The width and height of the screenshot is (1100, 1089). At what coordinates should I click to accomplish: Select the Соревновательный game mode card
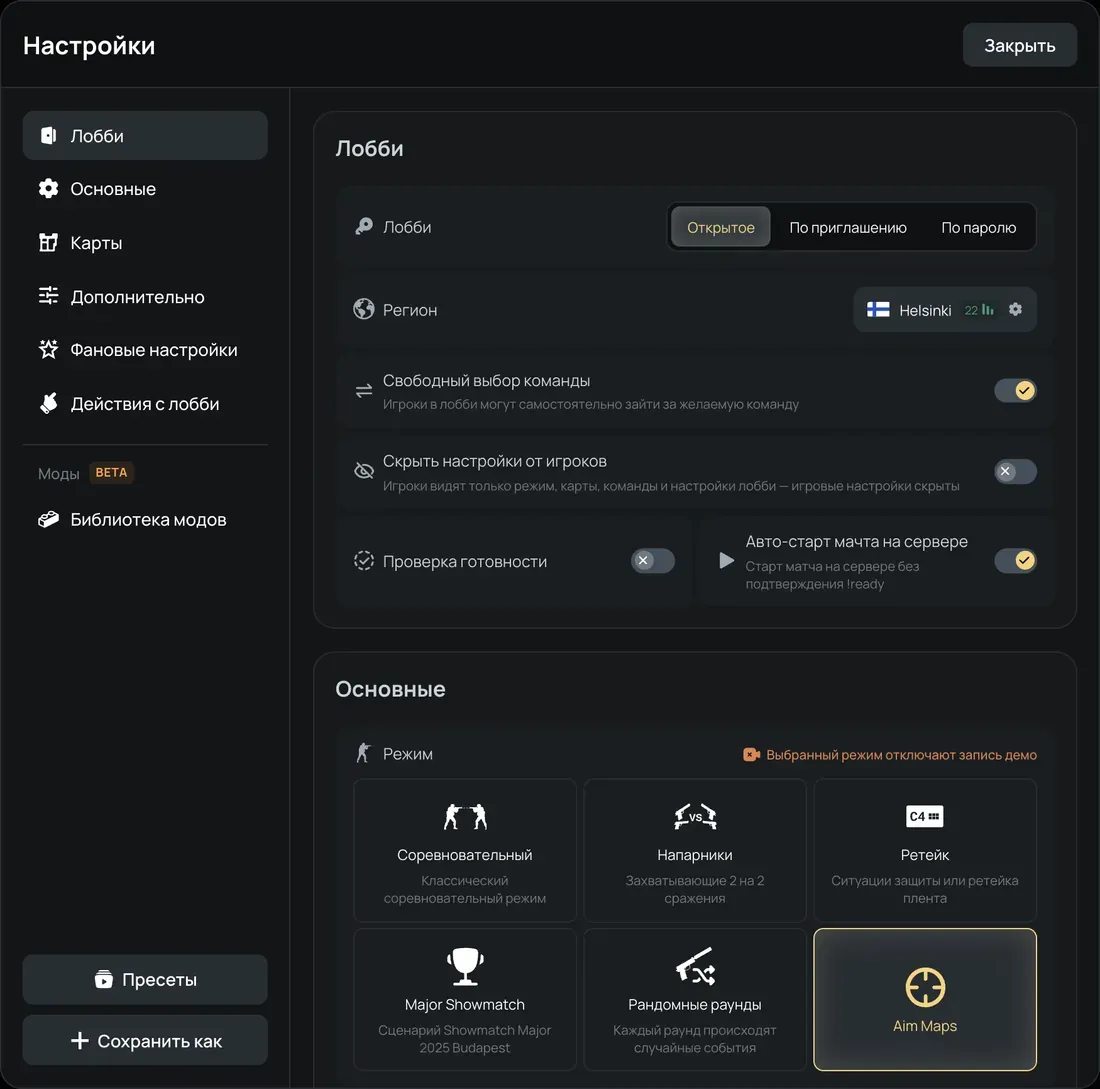click(464, 850)
